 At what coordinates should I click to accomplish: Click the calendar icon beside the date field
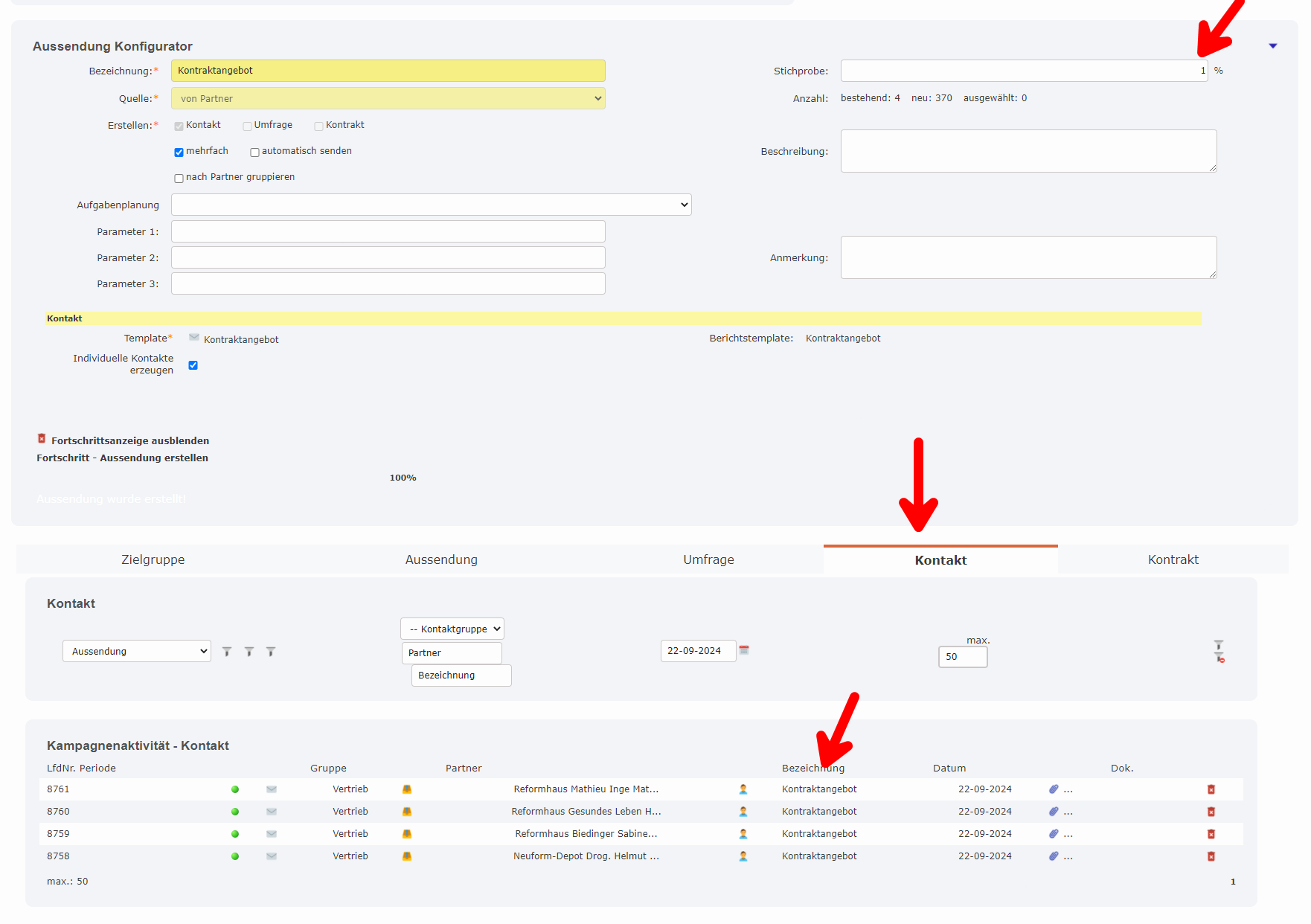(743, 650)
